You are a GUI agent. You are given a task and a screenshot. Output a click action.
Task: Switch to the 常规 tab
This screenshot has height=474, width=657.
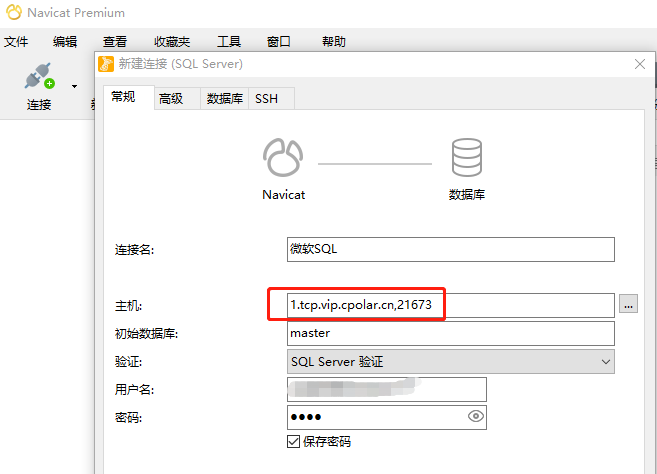point(129,98)
